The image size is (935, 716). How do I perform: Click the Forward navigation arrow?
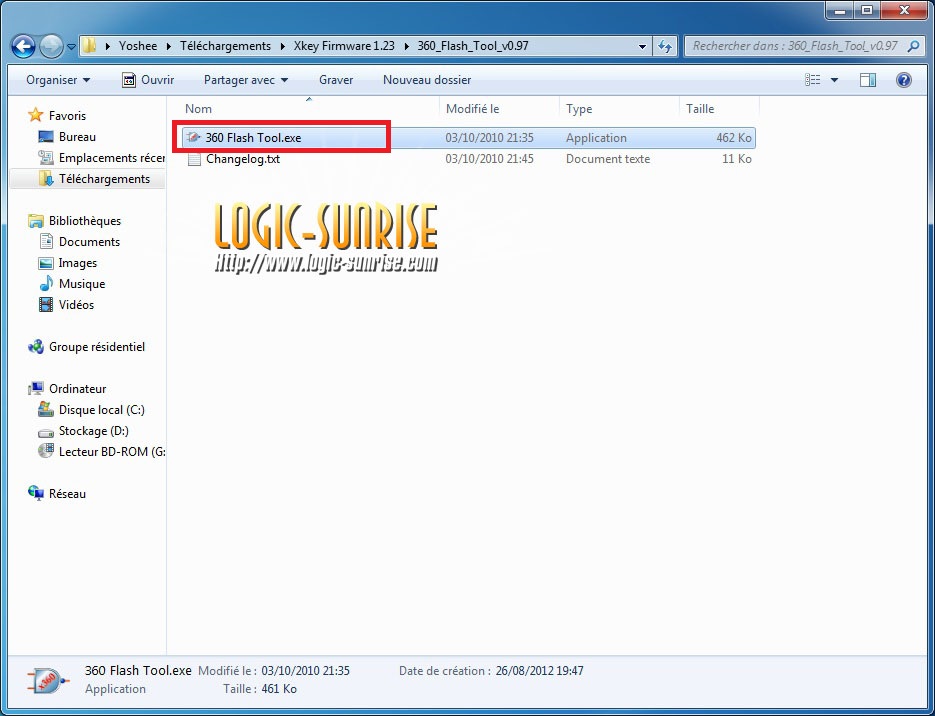pyautogui.click(x=51, y=46)
